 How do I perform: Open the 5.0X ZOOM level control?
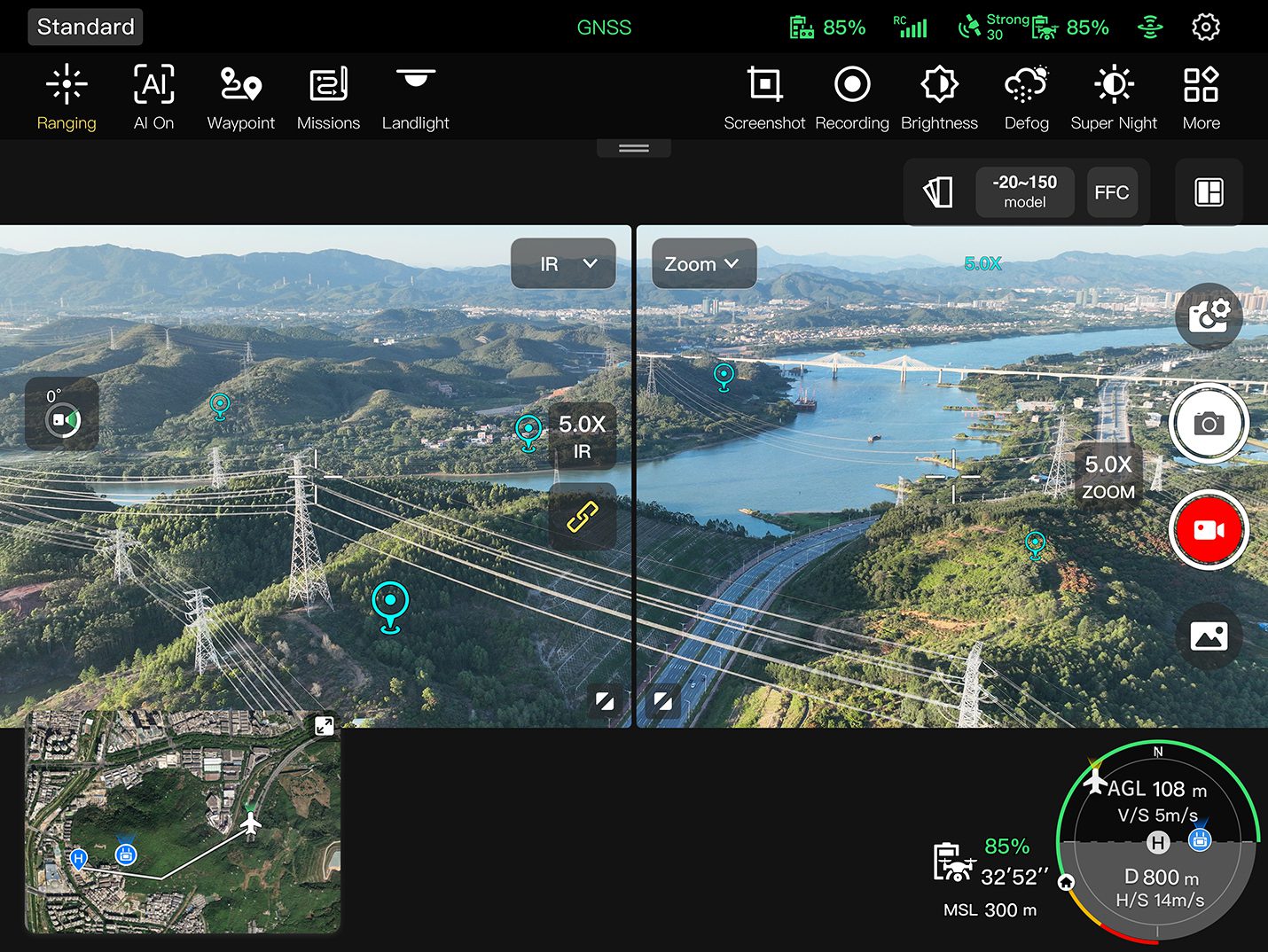(1108, 476)
